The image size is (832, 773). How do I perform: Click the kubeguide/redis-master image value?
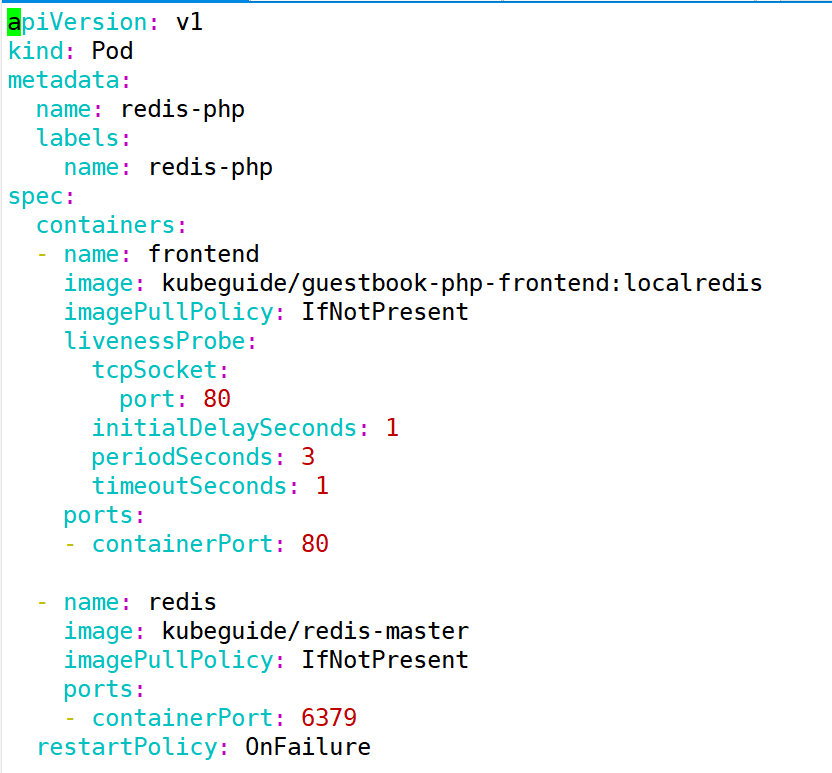click(315, 631)
